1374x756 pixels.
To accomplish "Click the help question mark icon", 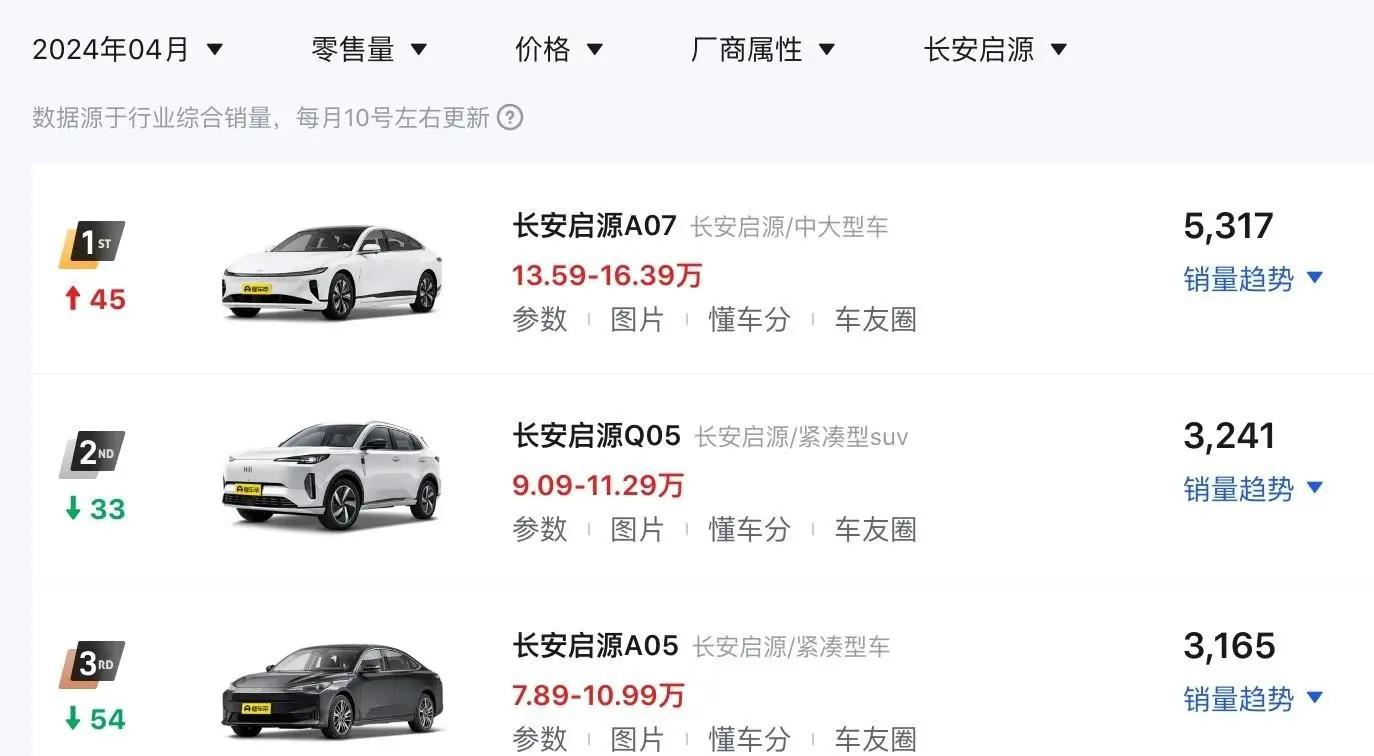I will [510, 118].
